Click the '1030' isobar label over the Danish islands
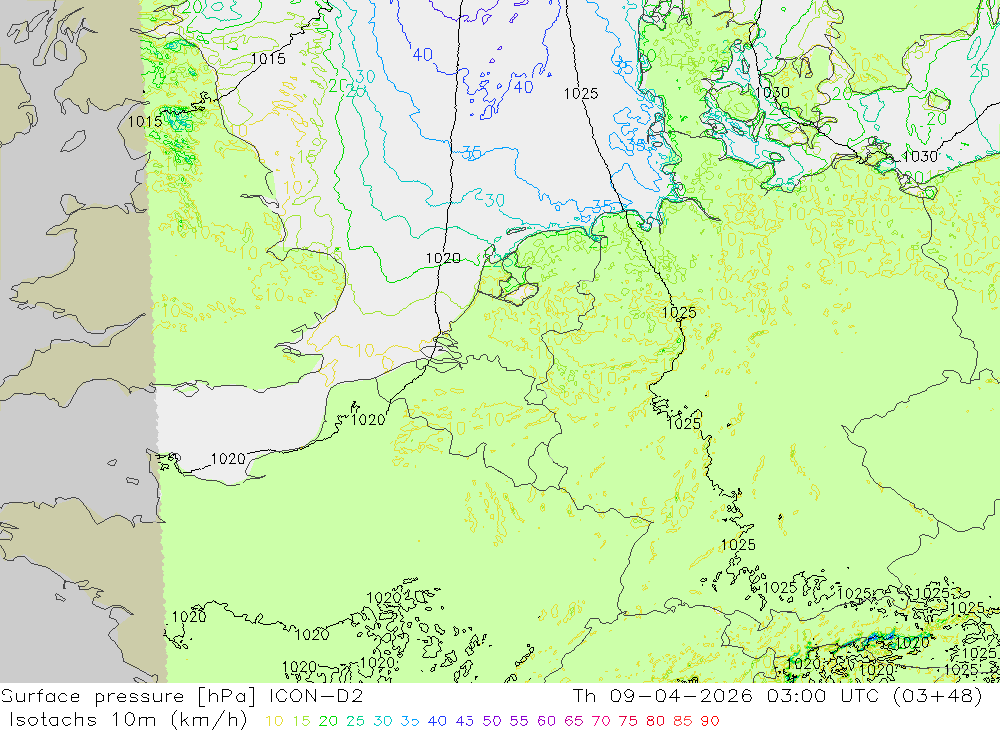The width and height of the screenshot is (1000, 733). [x=772, y=93]
